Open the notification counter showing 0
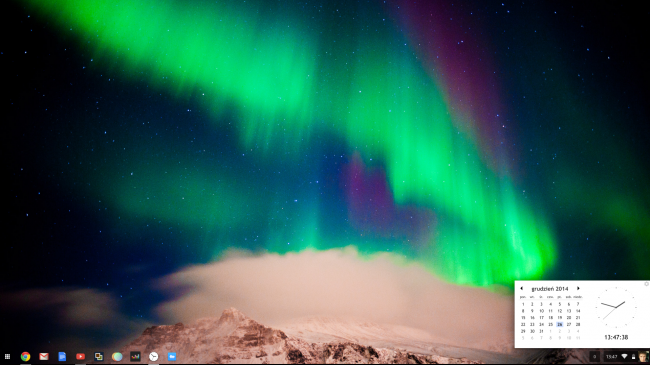650x365 pixels. (x=594, y=357)
